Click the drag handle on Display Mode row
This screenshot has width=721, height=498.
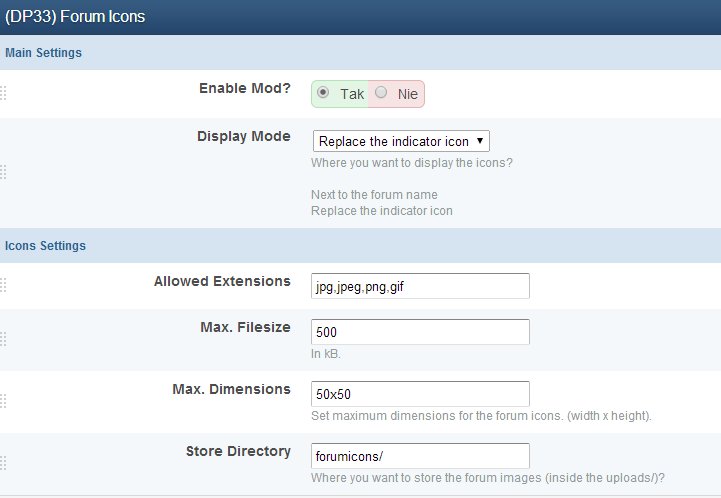(x=3, y=172)
